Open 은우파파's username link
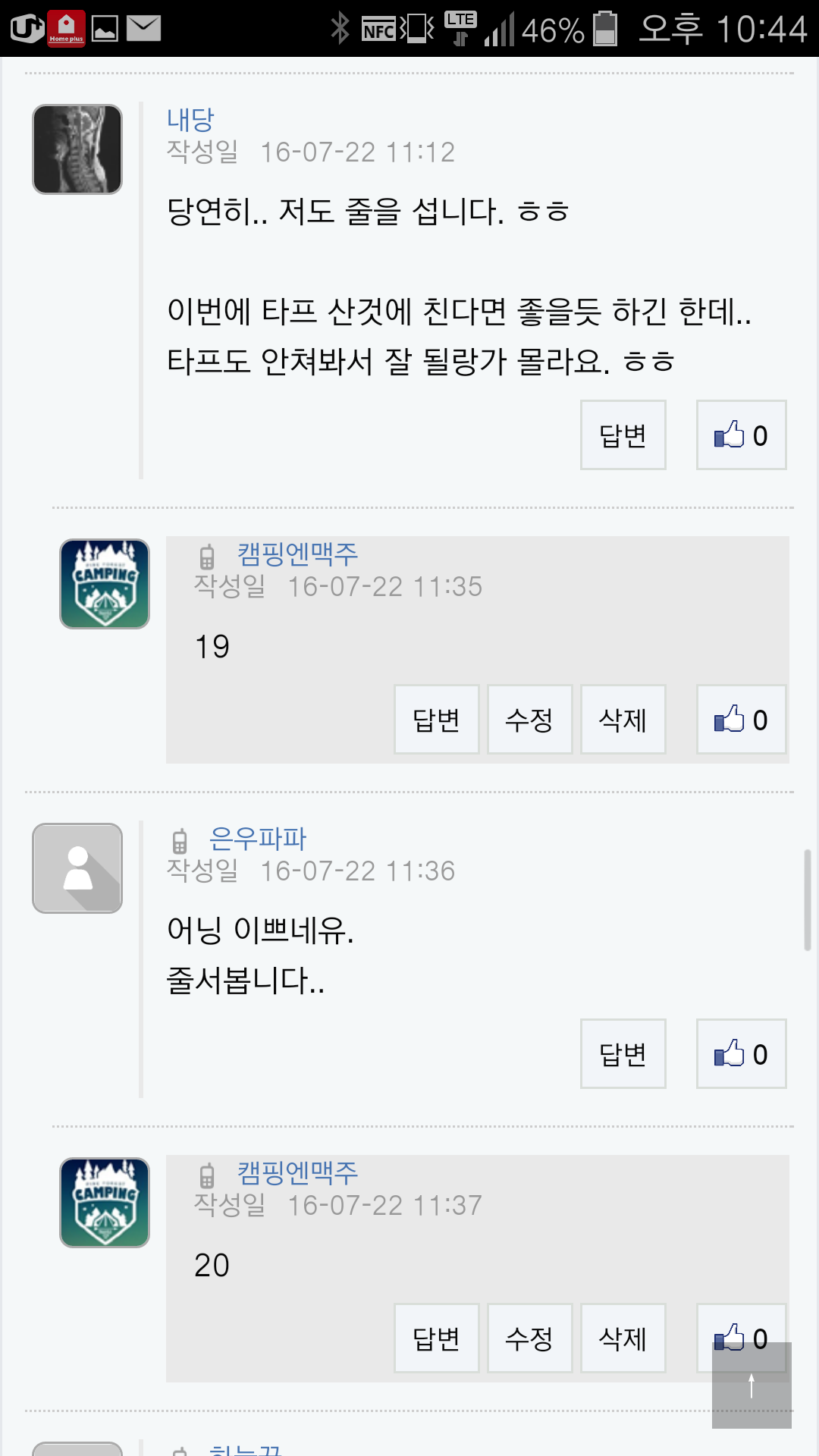Screen dimensions: 819x1456 [x=258, y=839]
